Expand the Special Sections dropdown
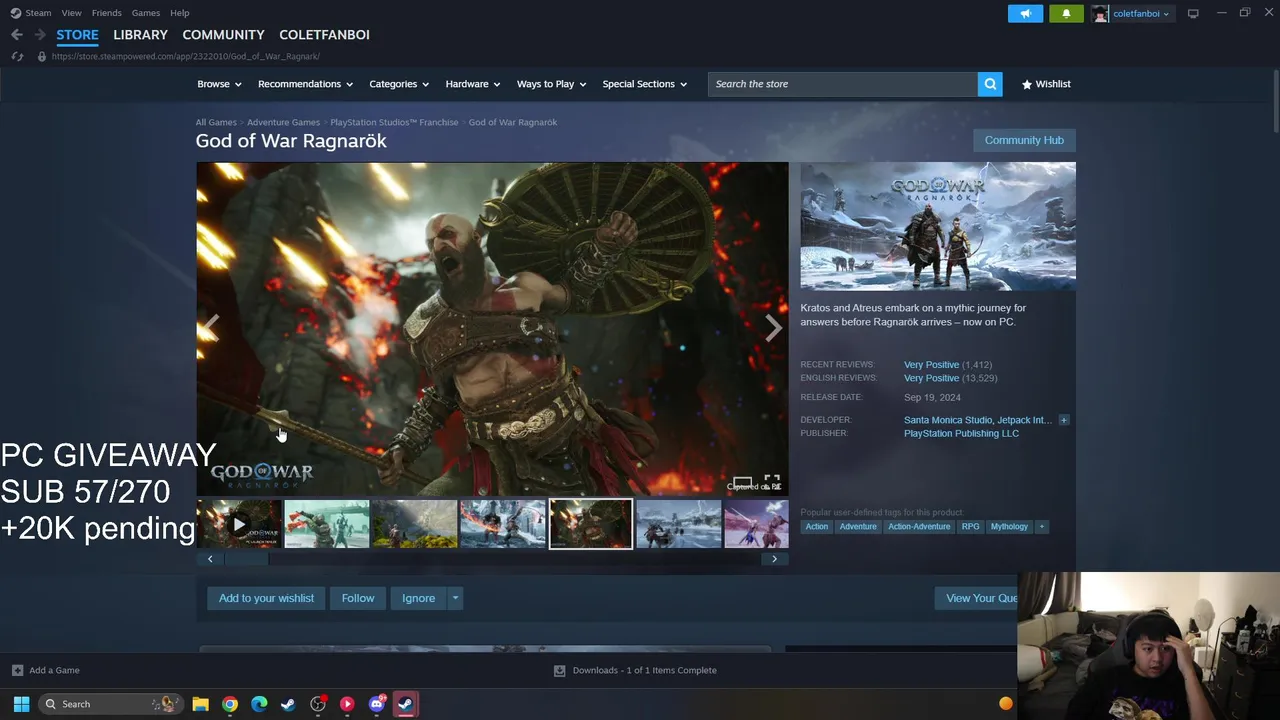Screen dimensions: 1280x720 tap(645, 84)
